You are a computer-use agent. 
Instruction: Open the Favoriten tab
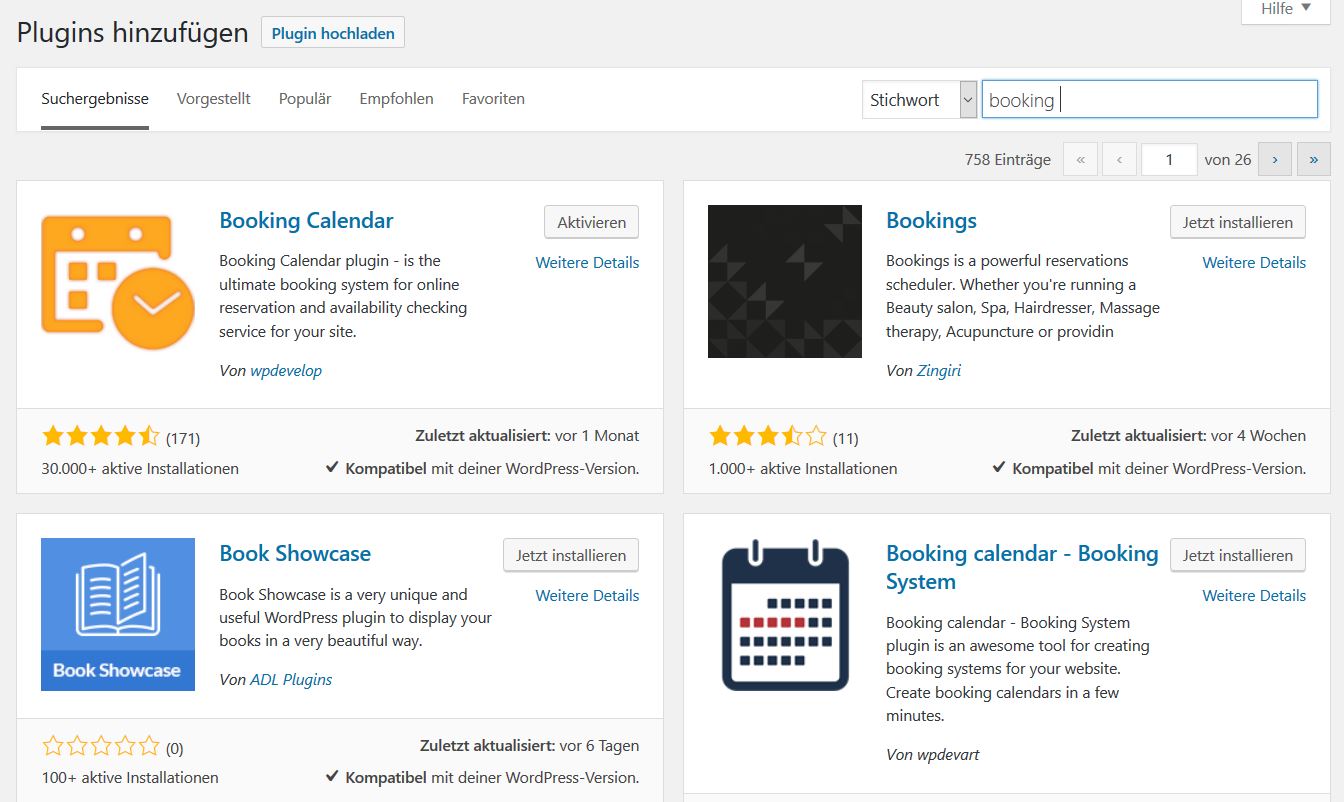click(x=493, y=99)
